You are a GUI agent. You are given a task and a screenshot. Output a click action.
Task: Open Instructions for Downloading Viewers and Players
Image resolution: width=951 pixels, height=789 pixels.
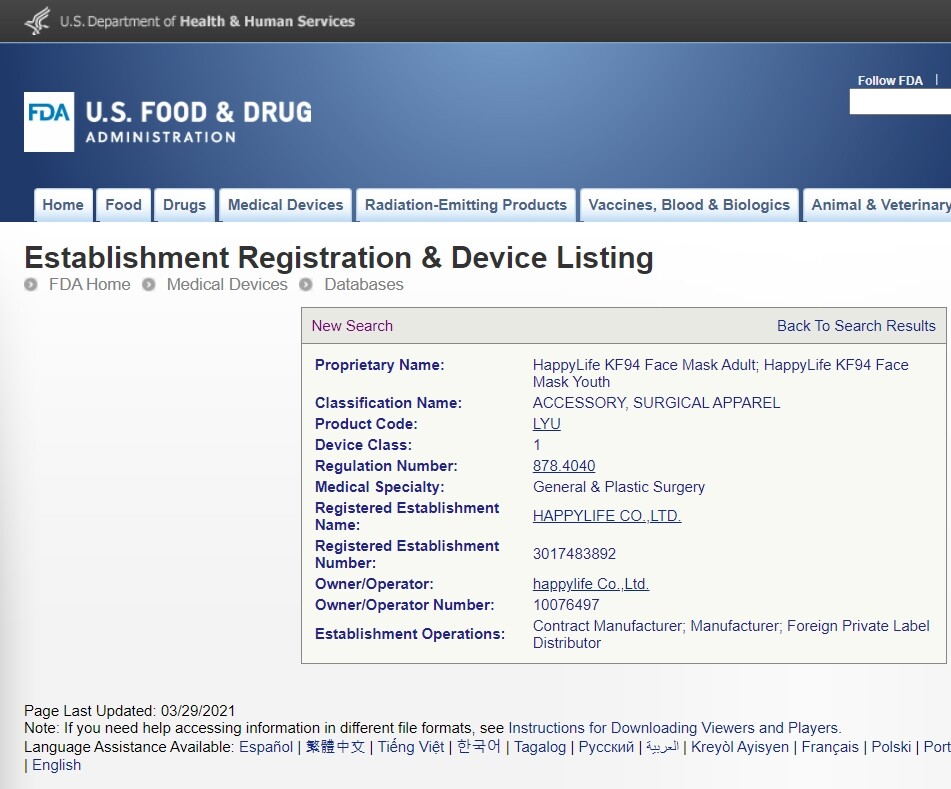tap(674, 728)
